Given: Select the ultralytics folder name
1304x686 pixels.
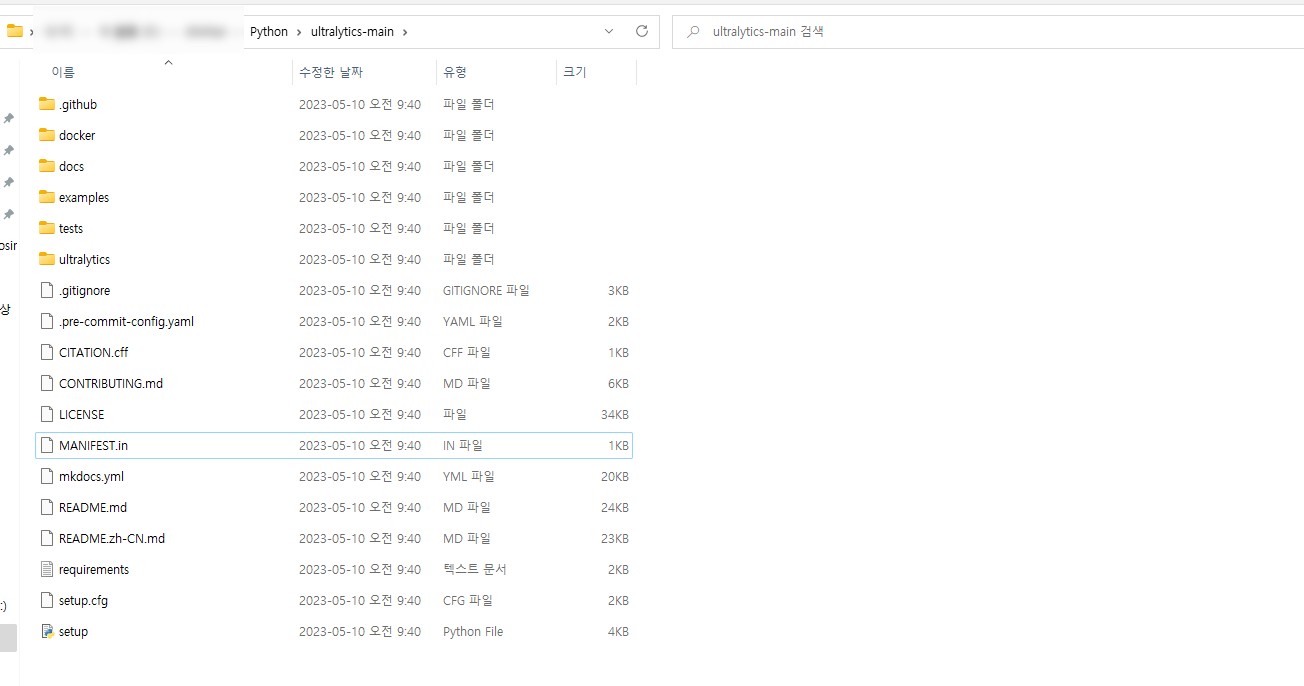Looking at the screenshot, I should pos(84,259).
